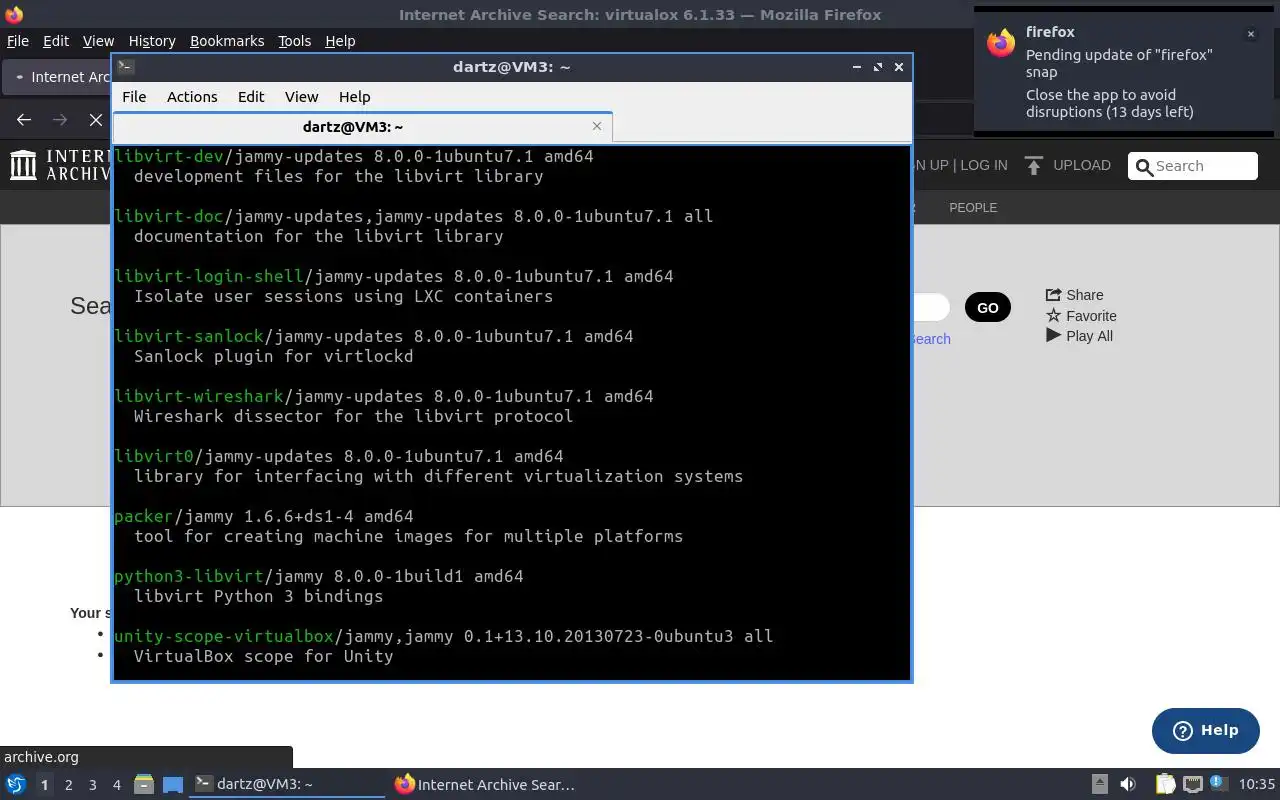Click the unity-scope-virtualbox package name
Image resolution: width=1280 pixels, height=800 pixels.
[x=224, y=636]
